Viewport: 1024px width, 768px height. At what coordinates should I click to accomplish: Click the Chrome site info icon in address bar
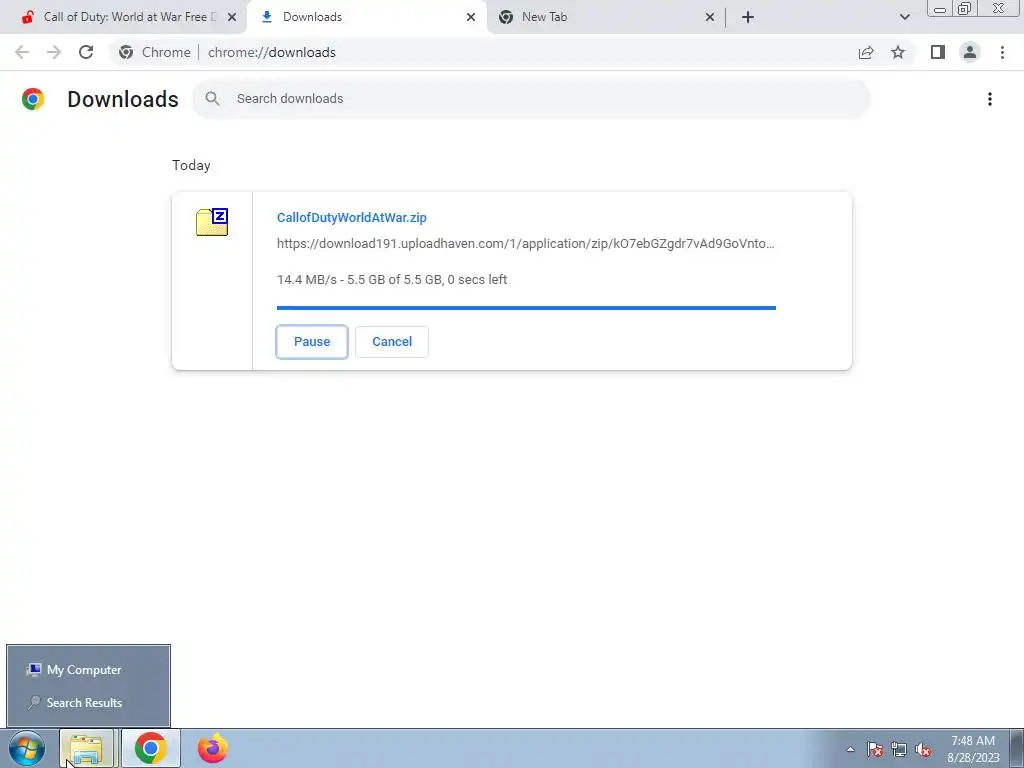click(x=126, y=52)
